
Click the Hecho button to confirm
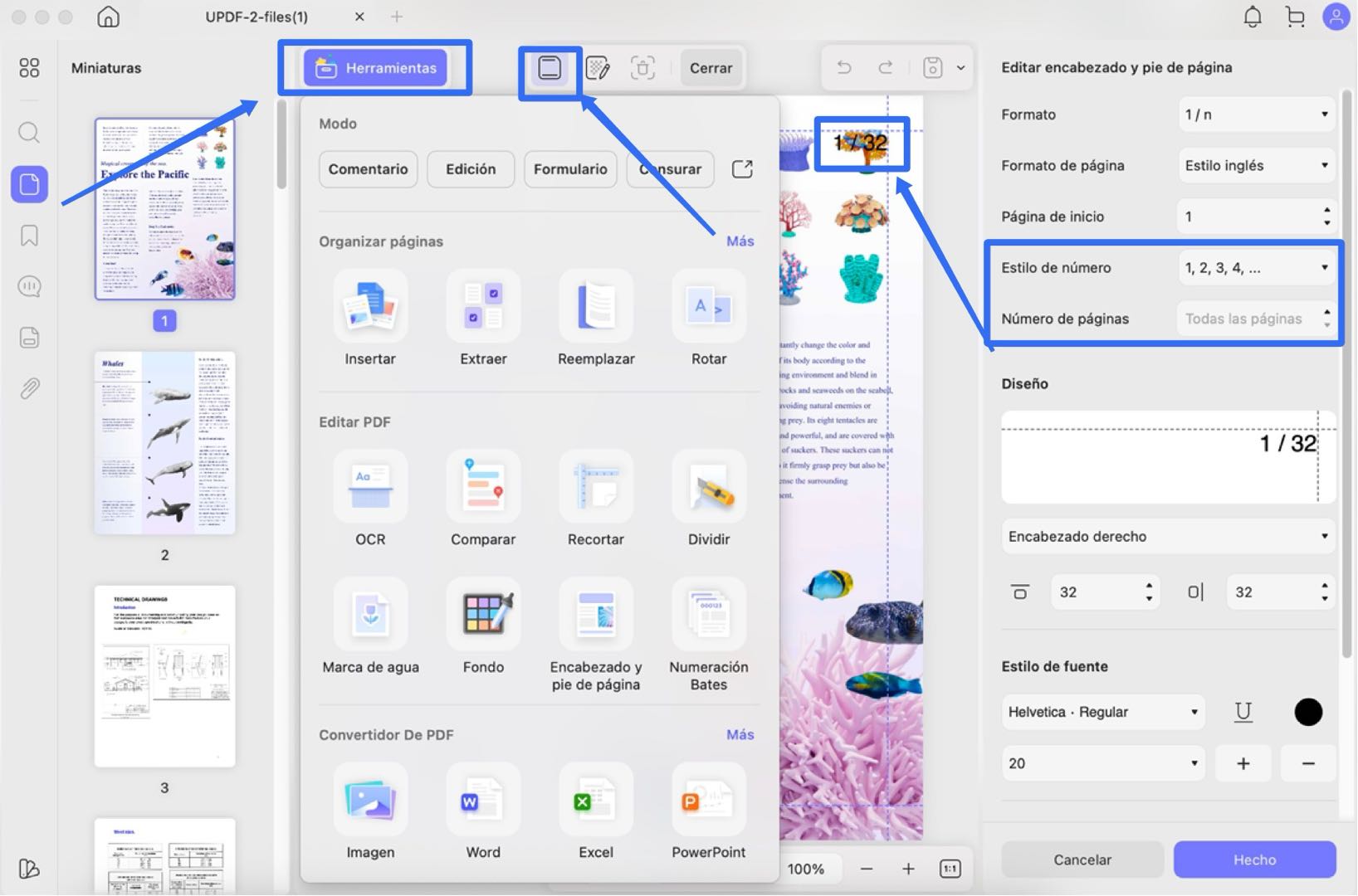click(1254, 859)
